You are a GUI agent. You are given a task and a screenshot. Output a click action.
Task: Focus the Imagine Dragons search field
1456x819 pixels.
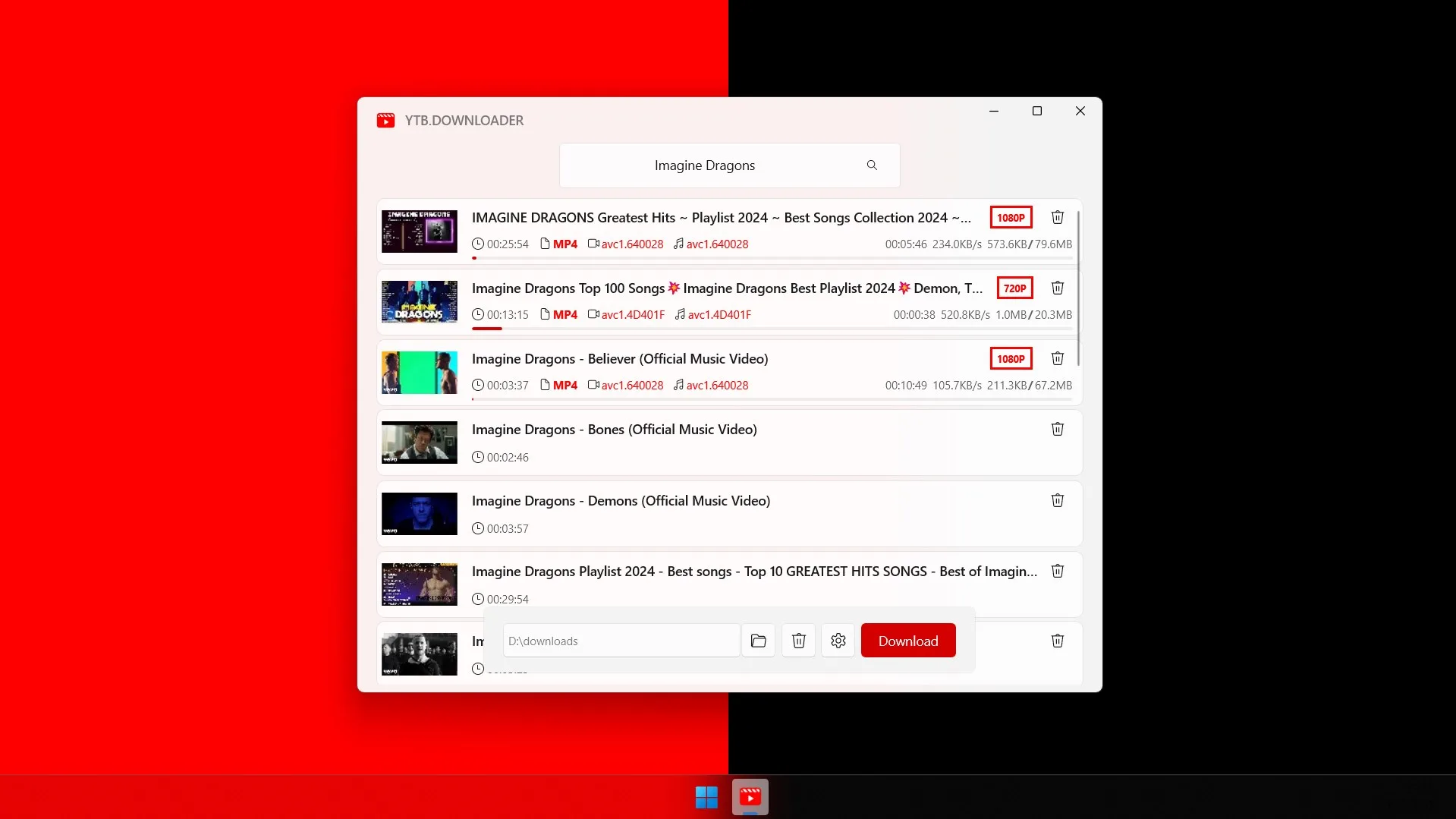tap(729, 165)
